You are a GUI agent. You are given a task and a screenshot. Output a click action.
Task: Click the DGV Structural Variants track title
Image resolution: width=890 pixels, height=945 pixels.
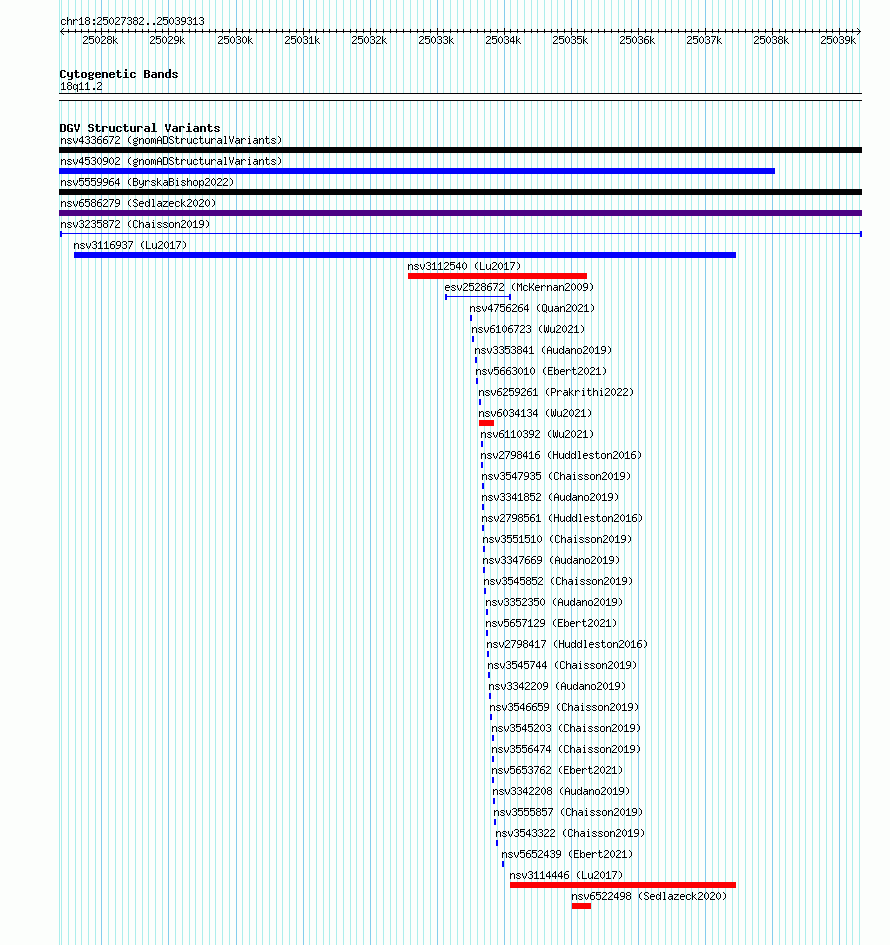(x=140, y=128)
